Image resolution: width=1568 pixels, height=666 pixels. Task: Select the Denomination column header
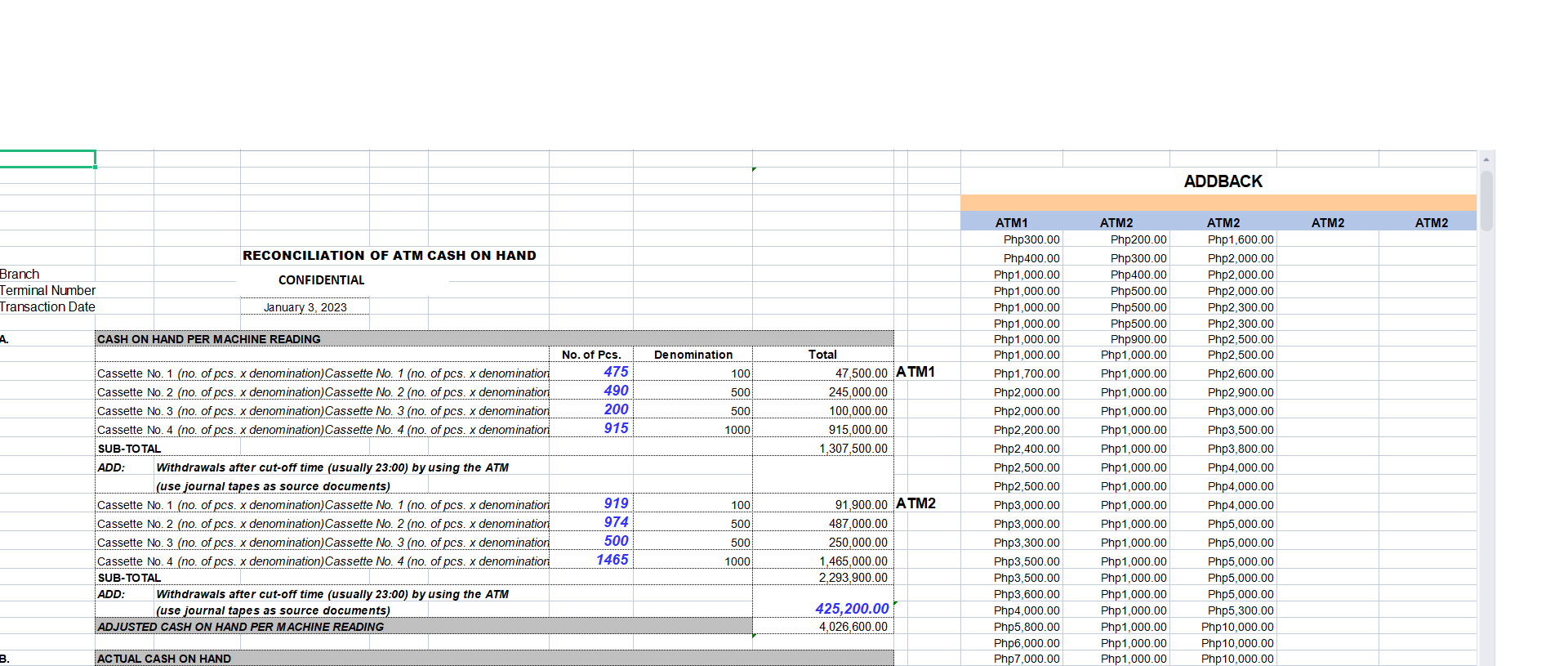point(693,355)
